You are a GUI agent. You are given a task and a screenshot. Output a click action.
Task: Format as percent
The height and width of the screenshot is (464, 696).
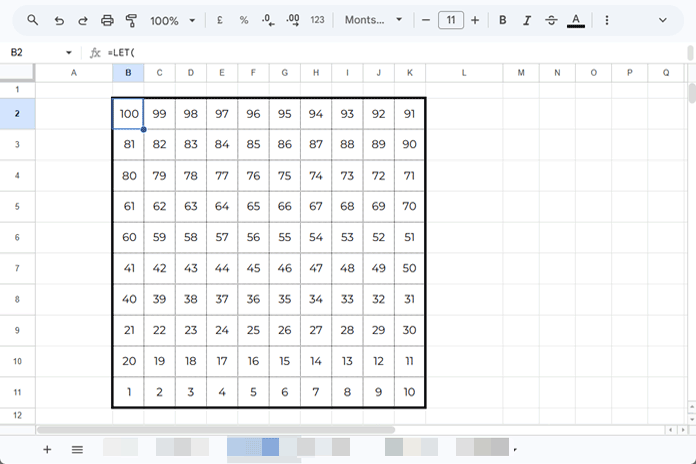(244, 20)
